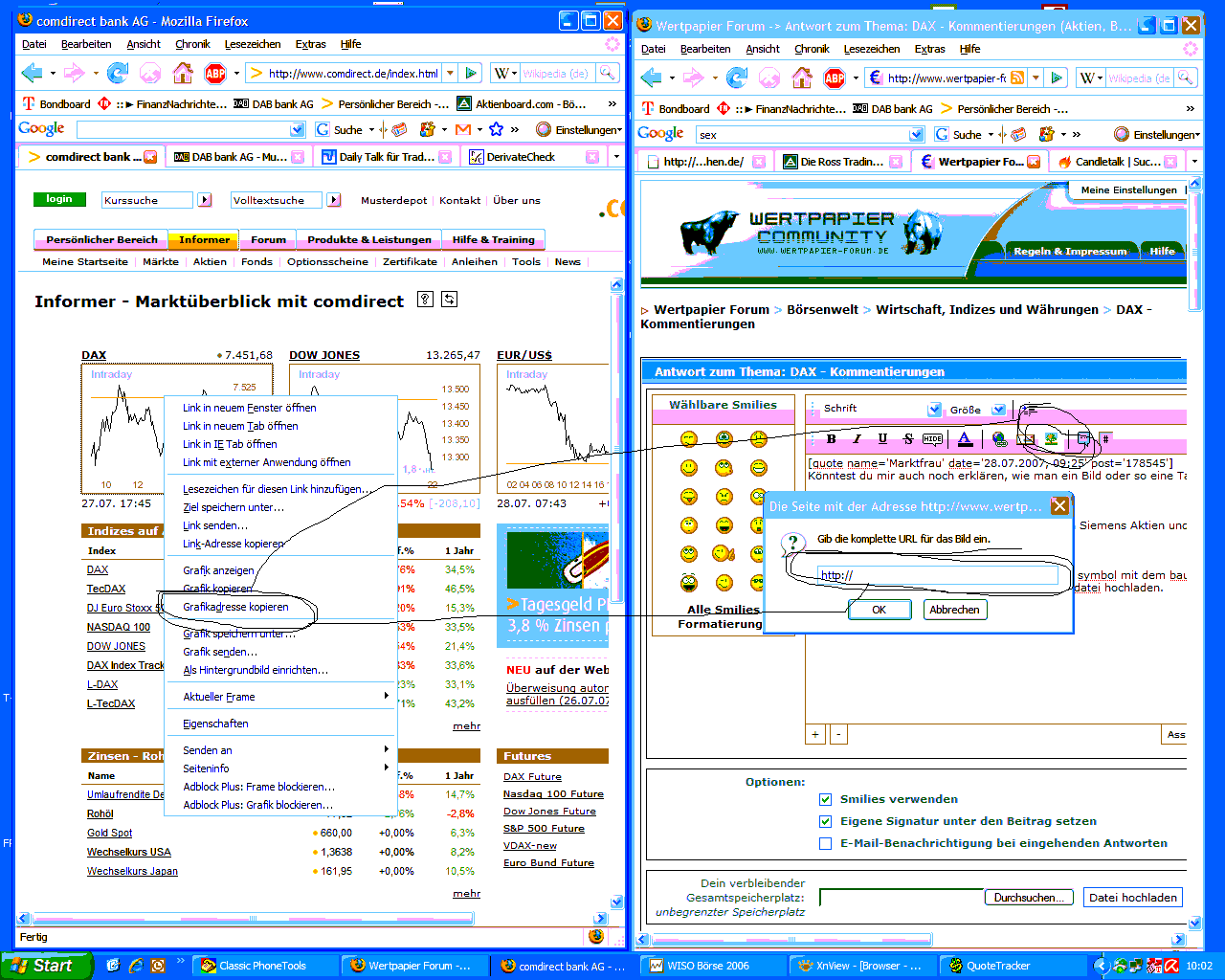Open 'Rohöl' link in Zinsen table
Viewport: 1225px width, 980px height.
(x=100, y=813)
